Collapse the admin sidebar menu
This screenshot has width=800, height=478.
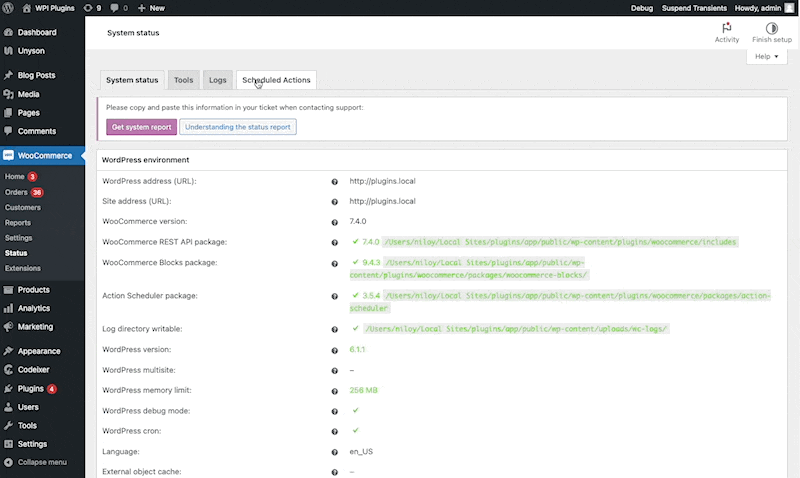coord(35,462)
